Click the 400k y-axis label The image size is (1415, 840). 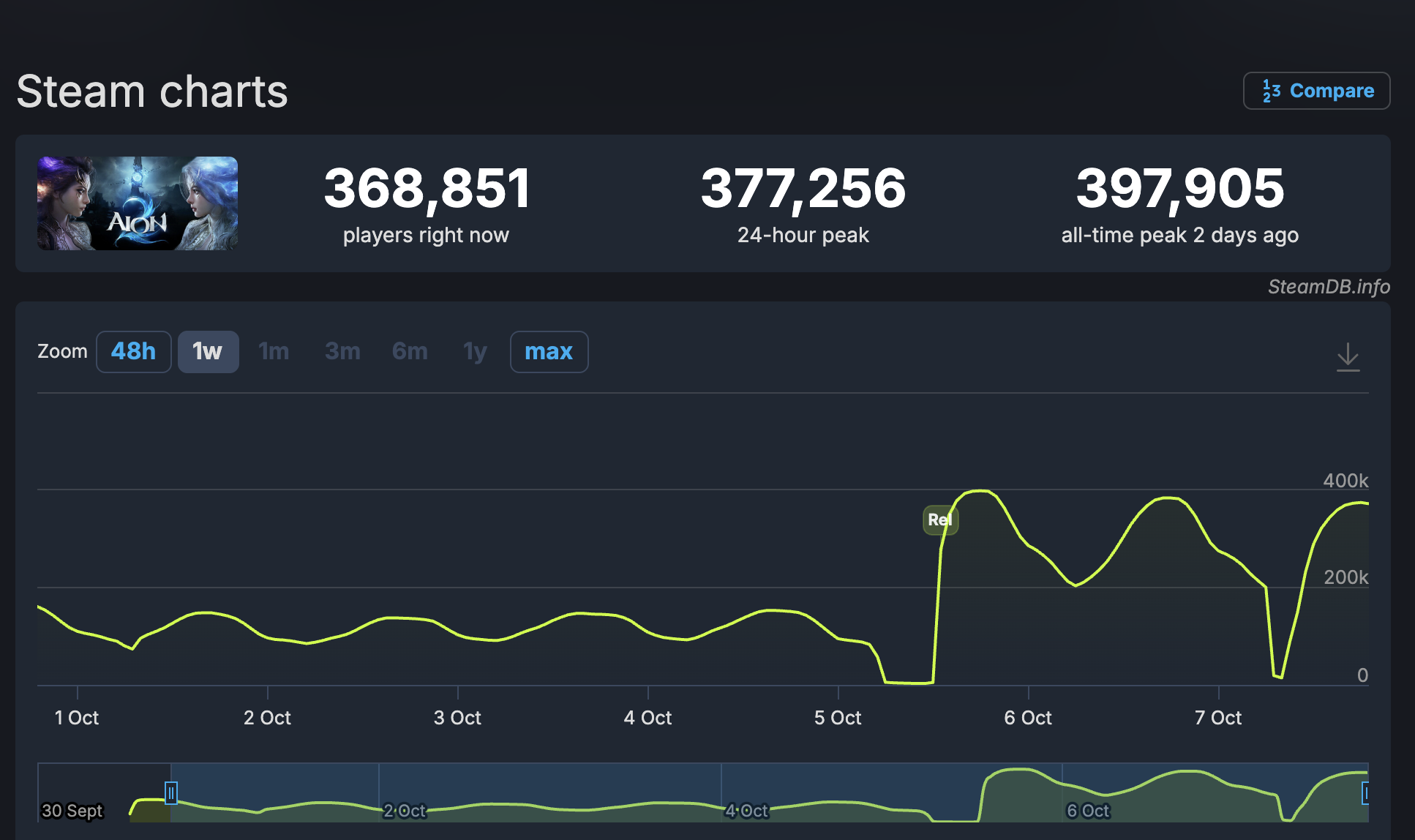click(x=1345, y=481)
